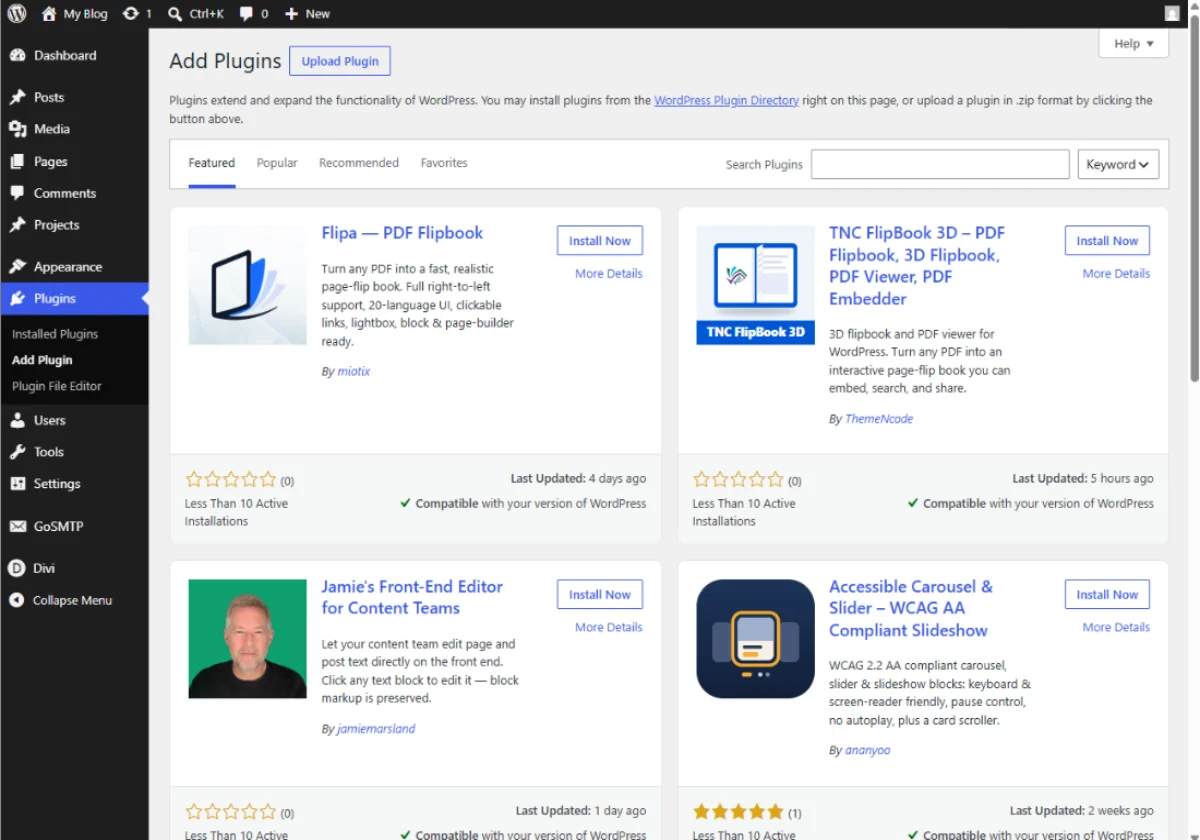Switch to the Recommended tab
The height and width of the screenshot is (840, 1200).
click(x=359, y=163)
